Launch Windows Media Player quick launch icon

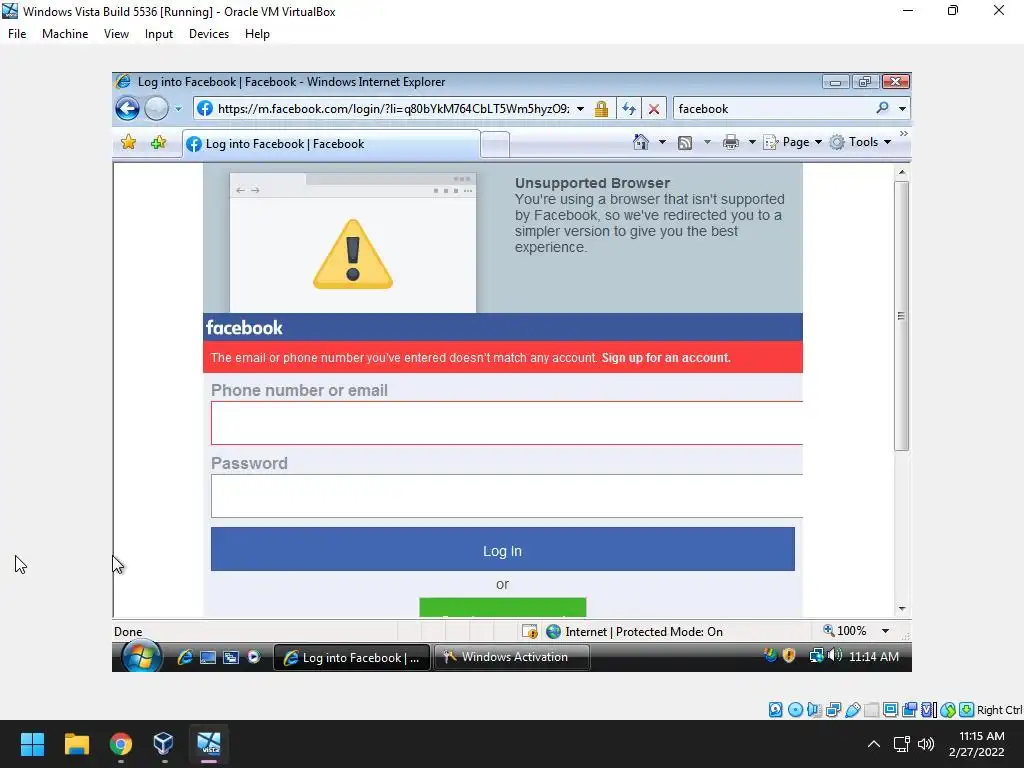[x=254, y=657]
